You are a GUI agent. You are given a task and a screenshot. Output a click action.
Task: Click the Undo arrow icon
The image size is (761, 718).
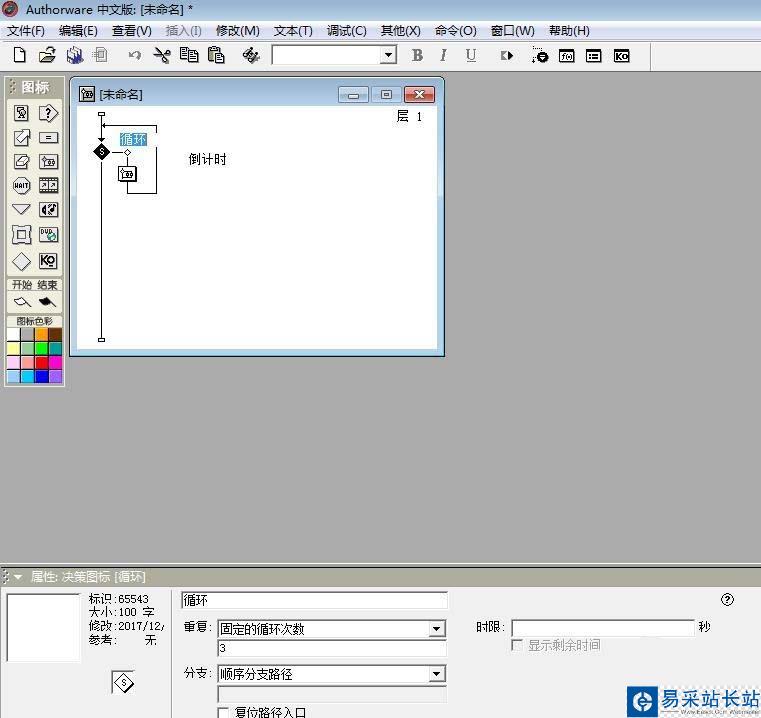(x=134, y=55)
